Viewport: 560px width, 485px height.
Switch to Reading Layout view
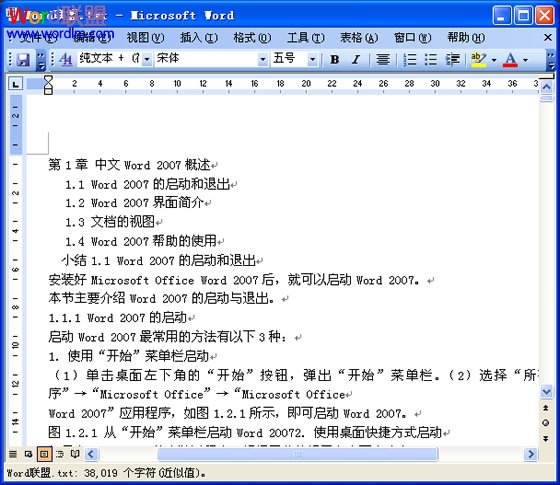click(75, 454)
